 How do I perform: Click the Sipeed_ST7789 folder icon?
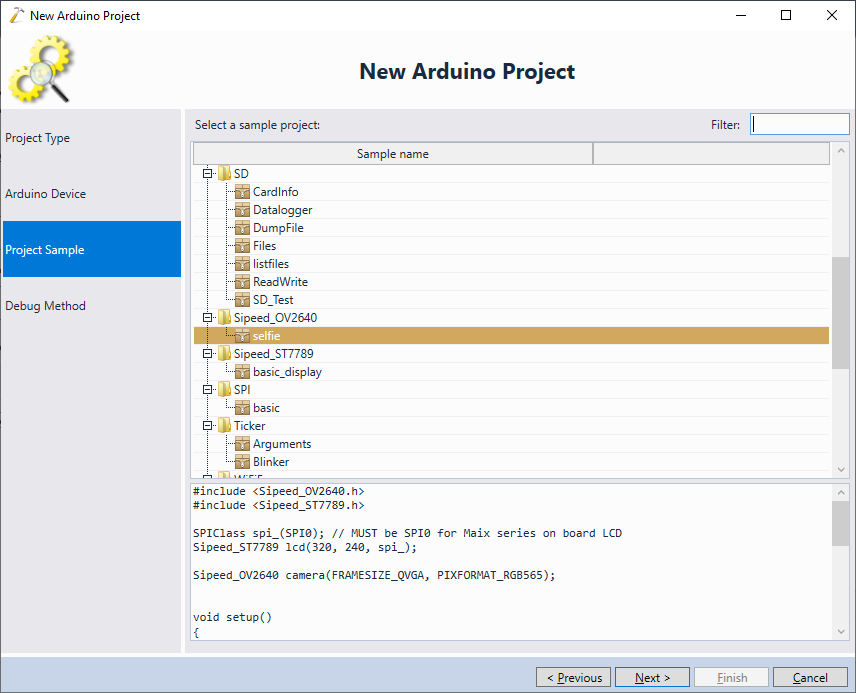(x=224, y=354)
